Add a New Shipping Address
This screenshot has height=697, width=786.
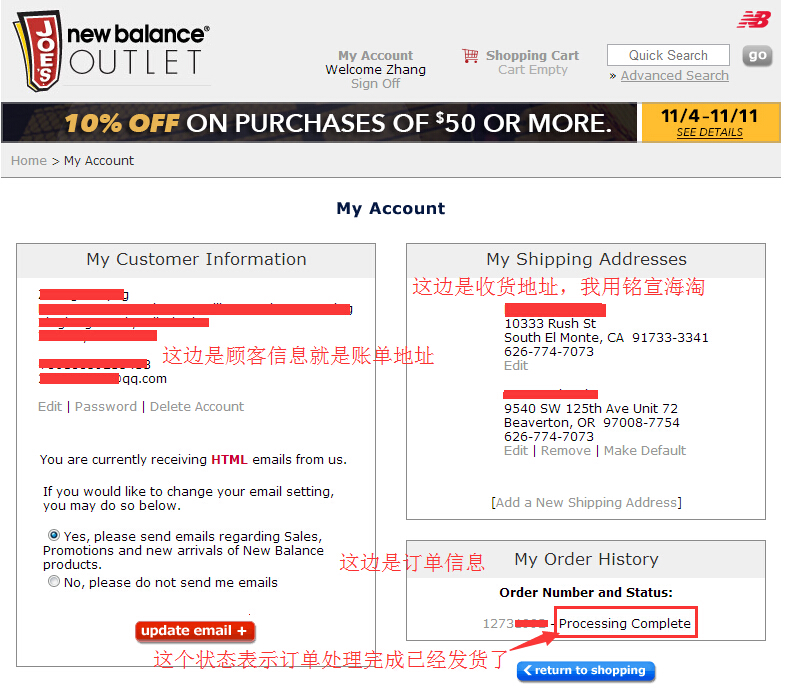click(586, 502)
